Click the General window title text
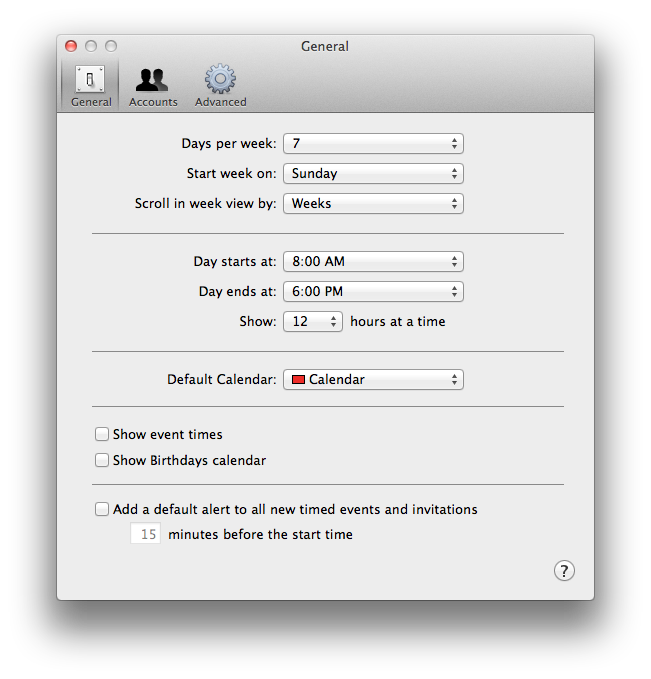Viewport: 651px width, 679px height. click(325, 46)
